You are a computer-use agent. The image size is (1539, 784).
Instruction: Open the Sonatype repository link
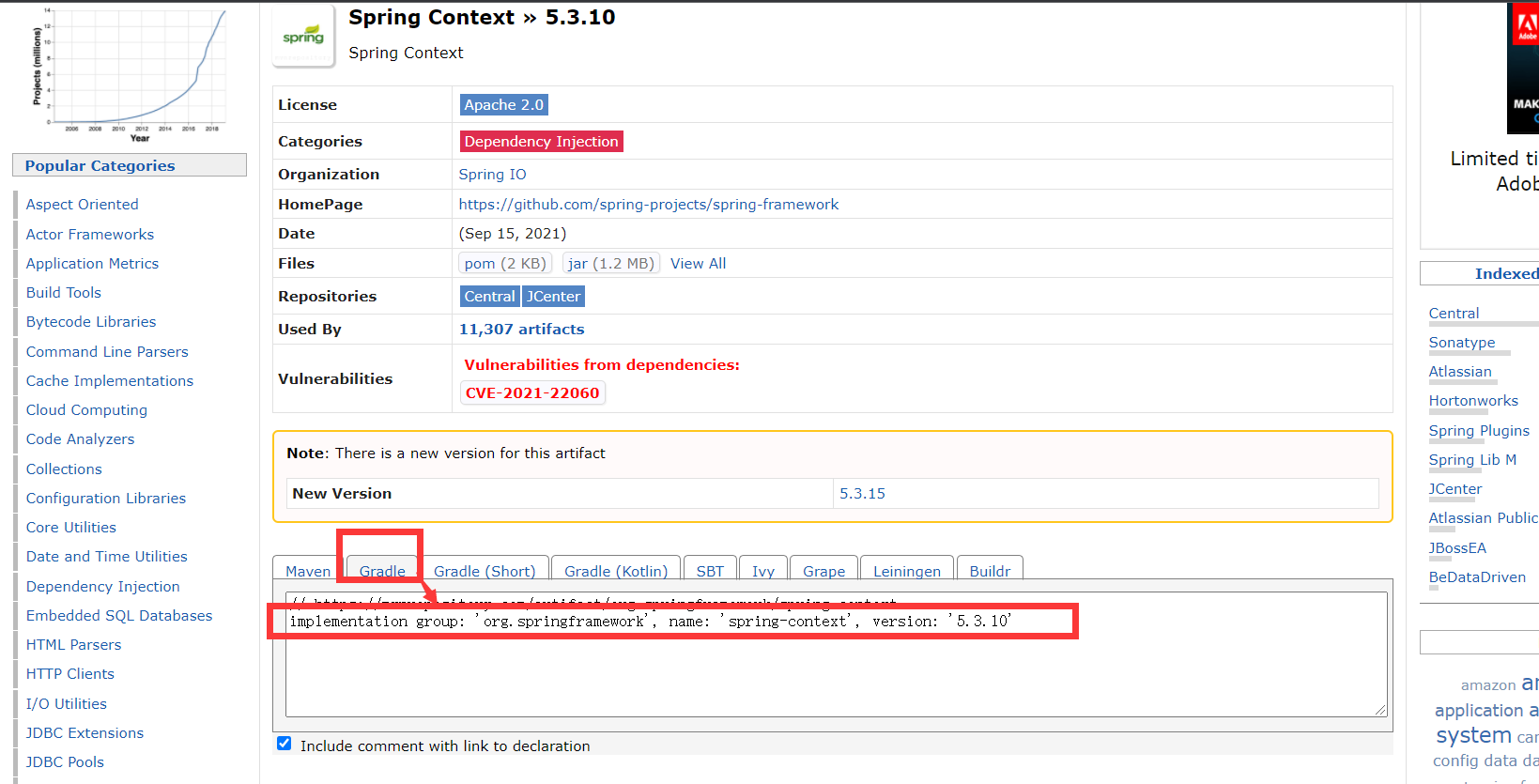1462,343
